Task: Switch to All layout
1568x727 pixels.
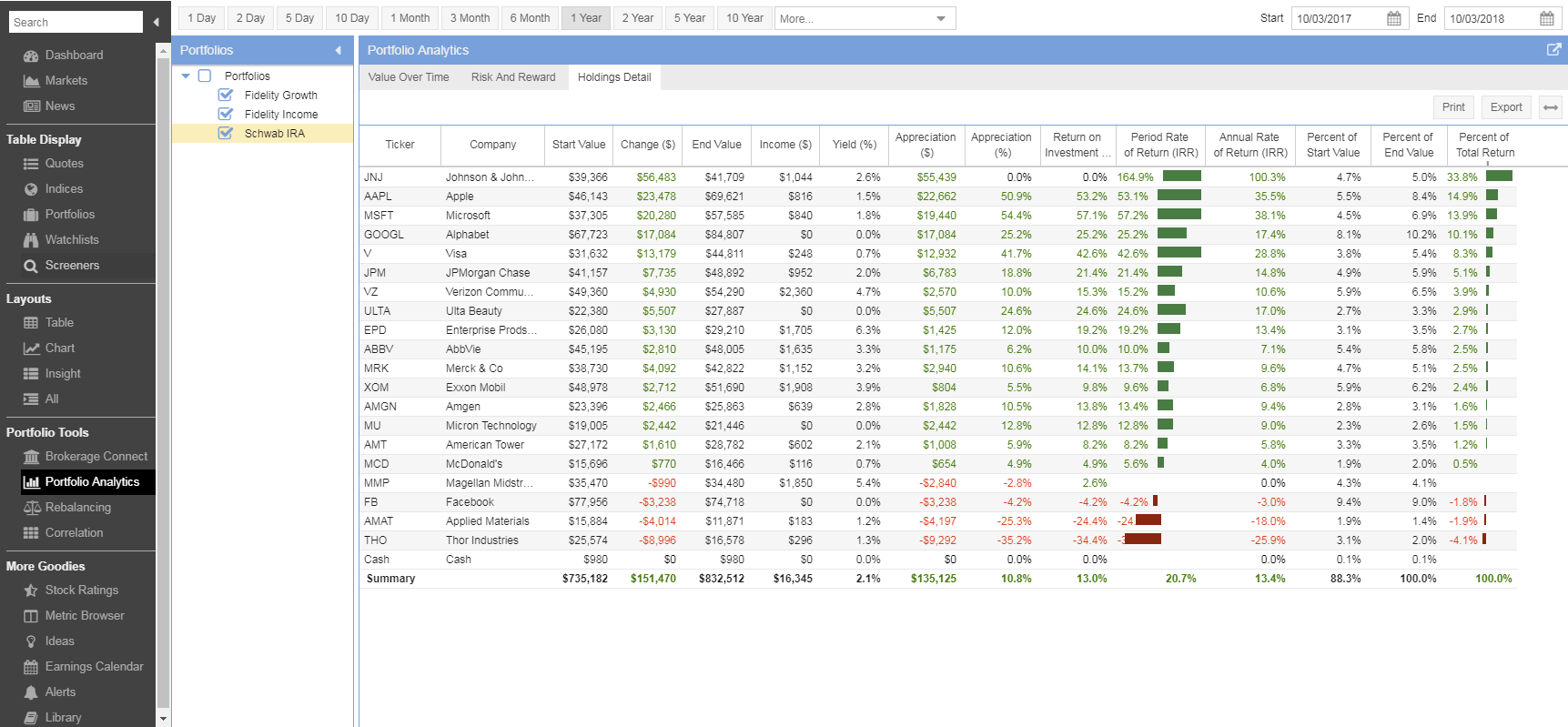Action: click(52, 399)
